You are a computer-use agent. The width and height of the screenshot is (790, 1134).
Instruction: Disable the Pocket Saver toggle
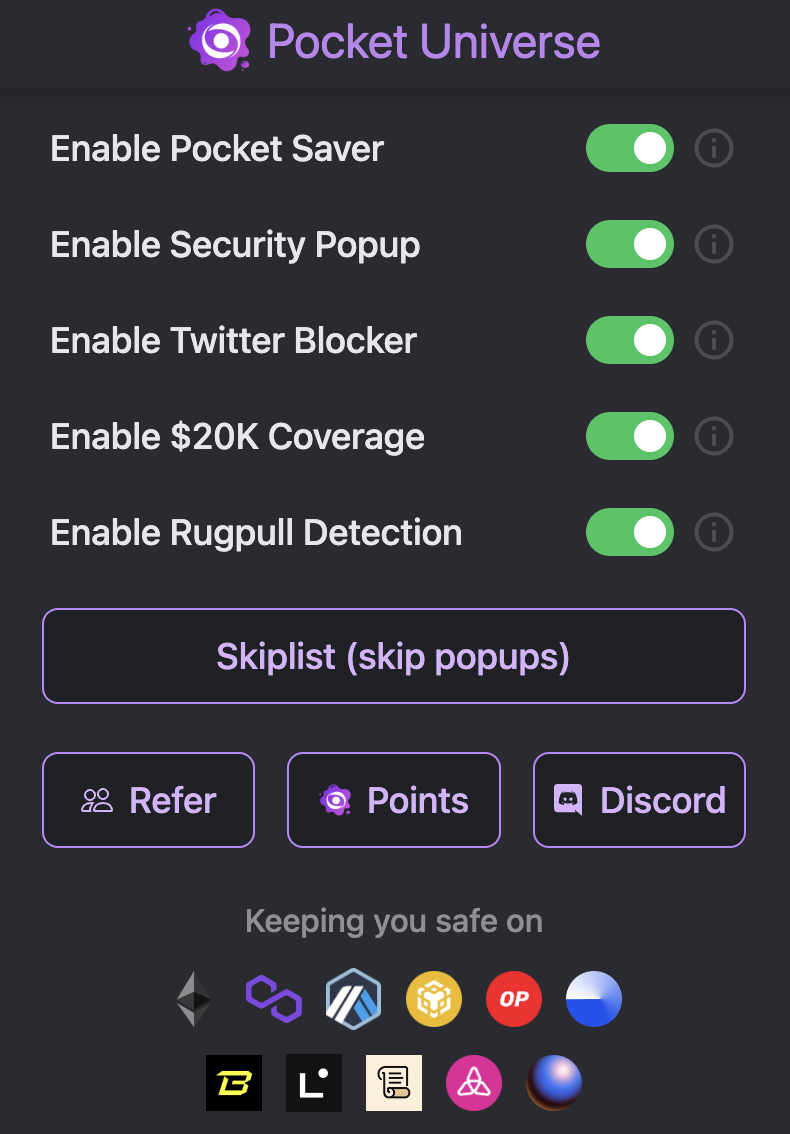point(629,149)
